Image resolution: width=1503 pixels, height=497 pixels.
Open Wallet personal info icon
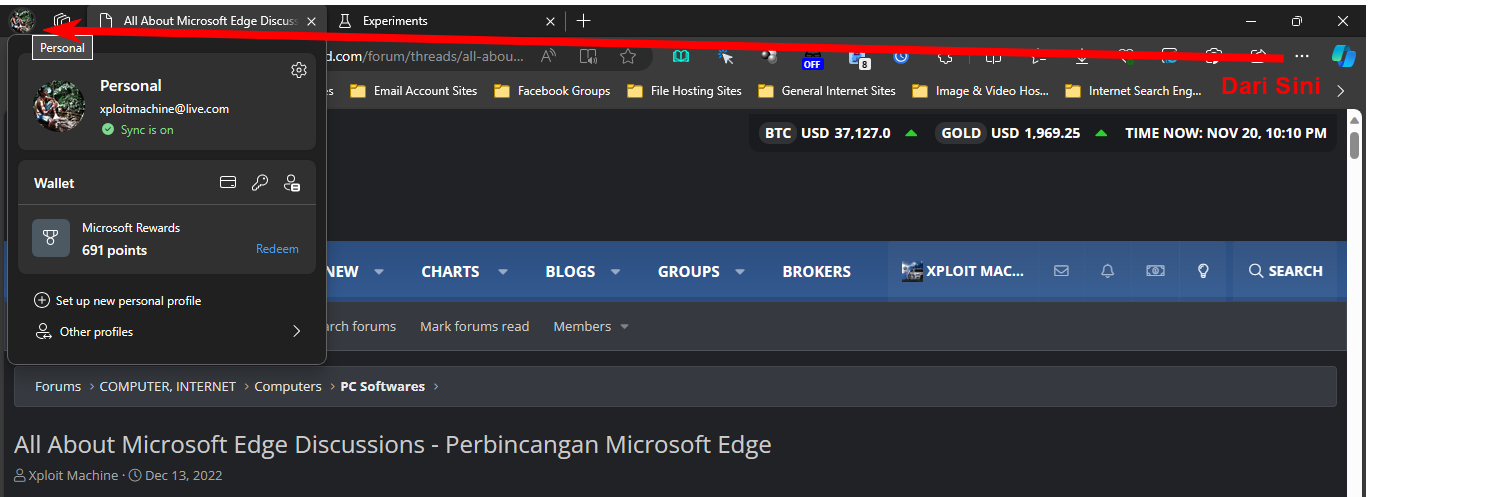pyautogui.click(x=292, y=183)
